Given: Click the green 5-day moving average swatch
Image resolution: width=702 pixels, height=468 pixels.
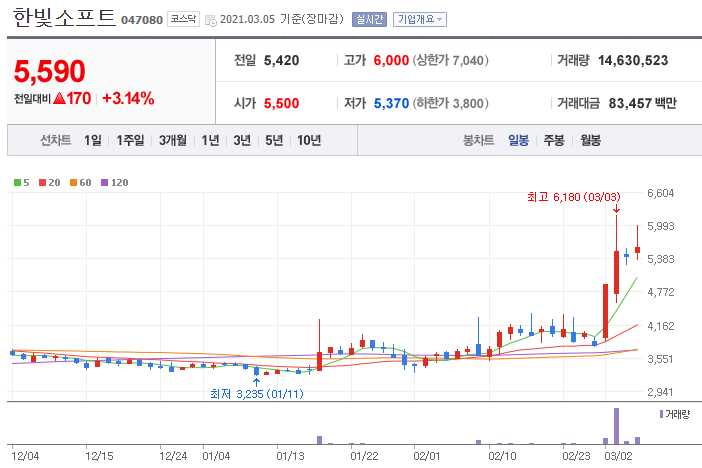Looking at the screenshot, I should point(17,183).
